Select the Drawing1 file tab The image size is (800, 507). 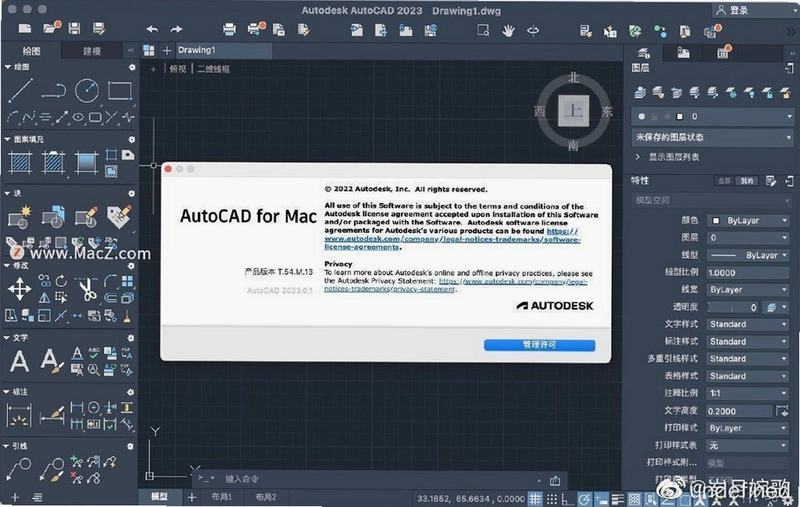pos(223,50)
